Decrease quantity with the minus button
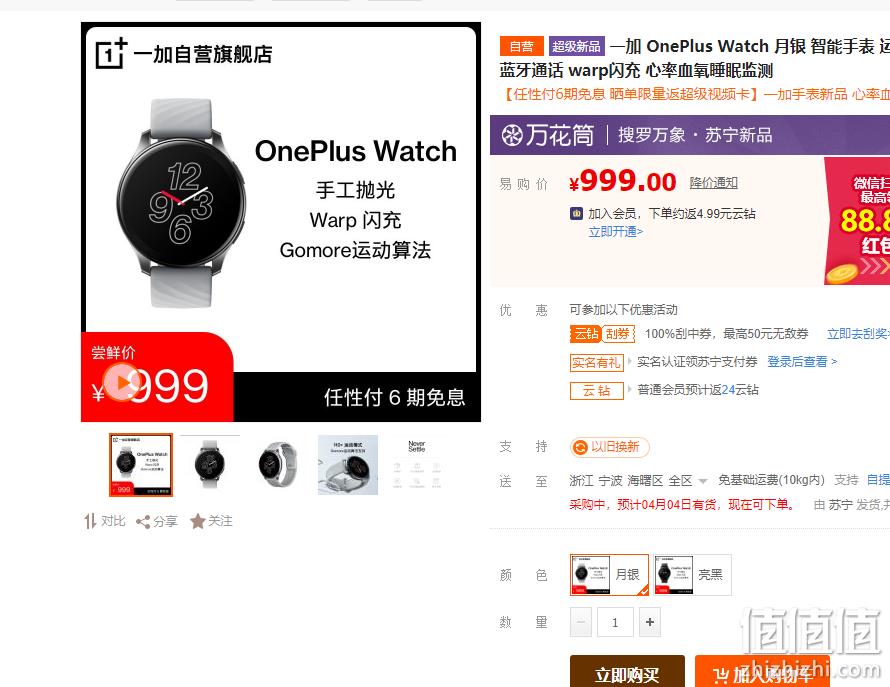 tap(581, 622)
